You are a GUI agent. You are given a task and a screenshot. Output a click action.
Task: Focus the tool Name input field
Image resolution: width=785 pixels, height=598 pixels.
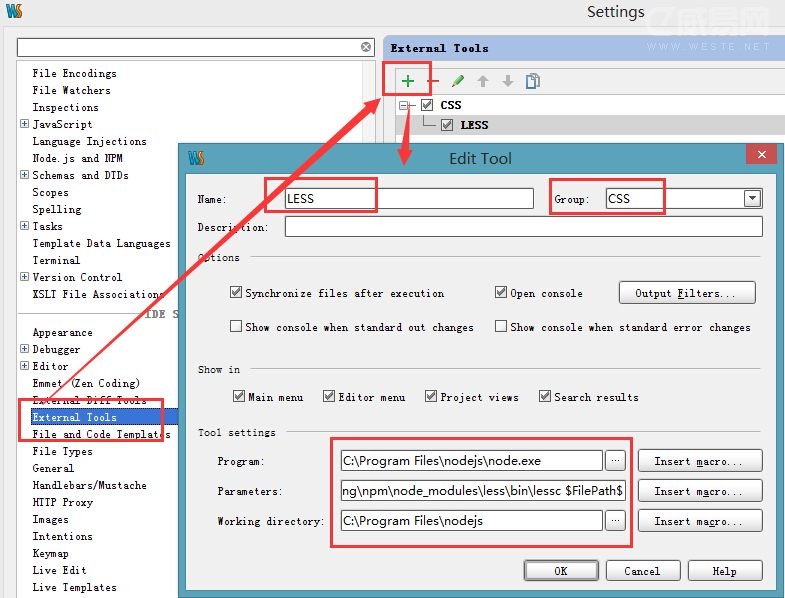[x=409, y=198]
